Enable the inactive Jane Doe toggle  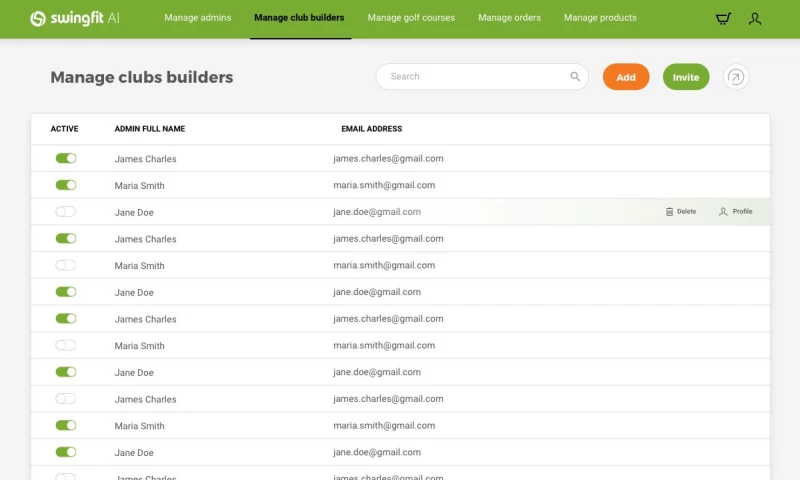[x=66, y=212]
